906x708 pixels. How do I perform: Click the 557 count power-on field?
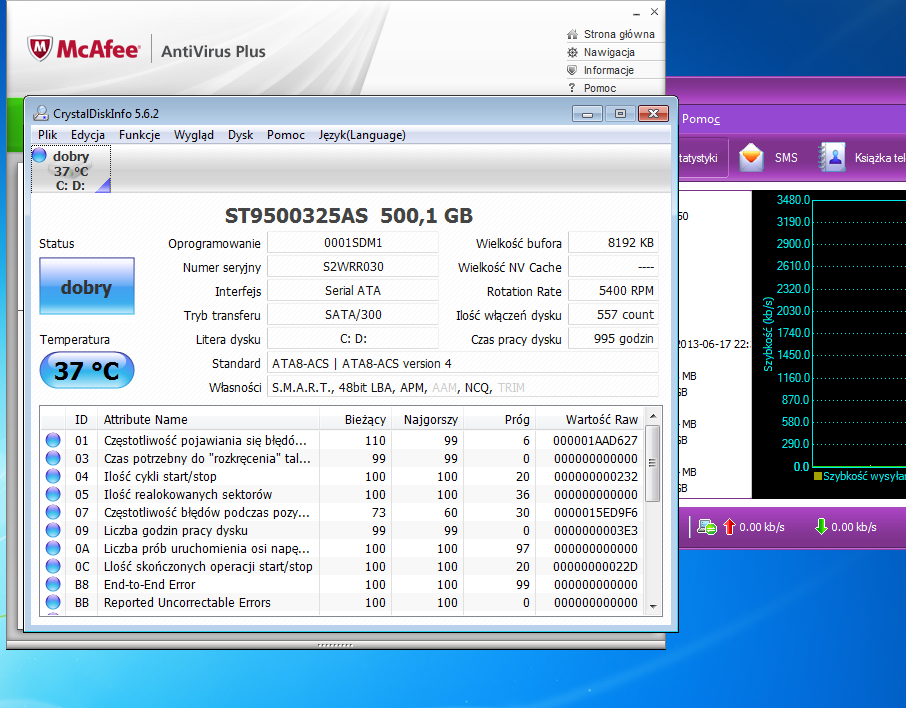click(613, 314)
